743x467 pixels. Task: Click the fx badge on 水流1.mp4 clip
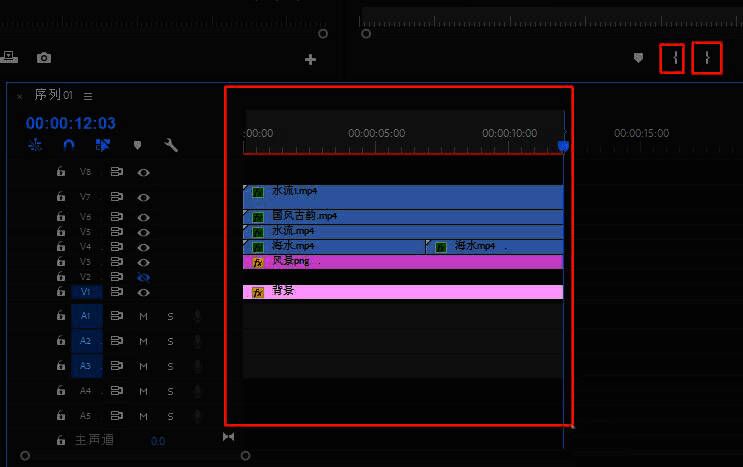coord(258,192)
